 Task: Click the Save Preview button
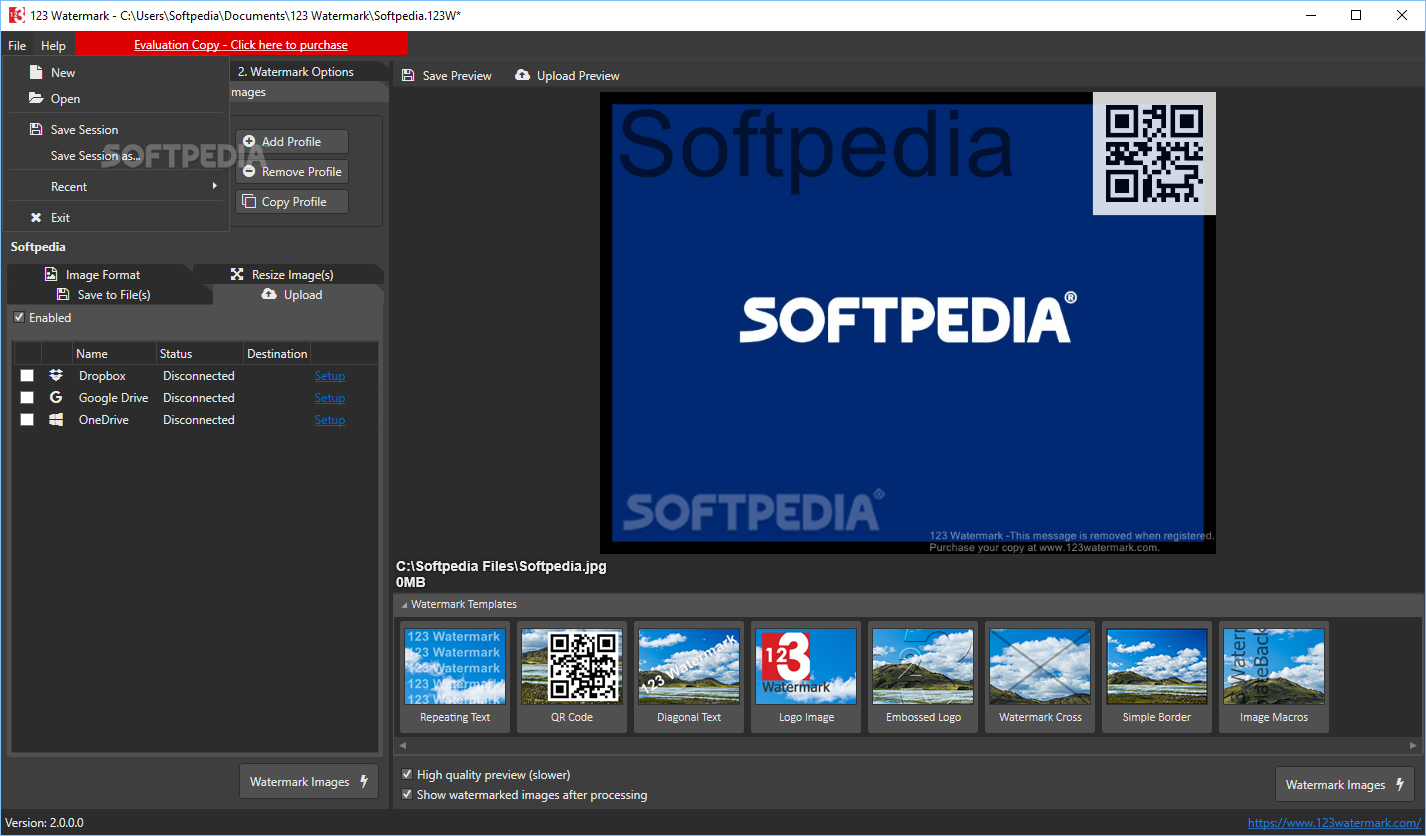447,75
